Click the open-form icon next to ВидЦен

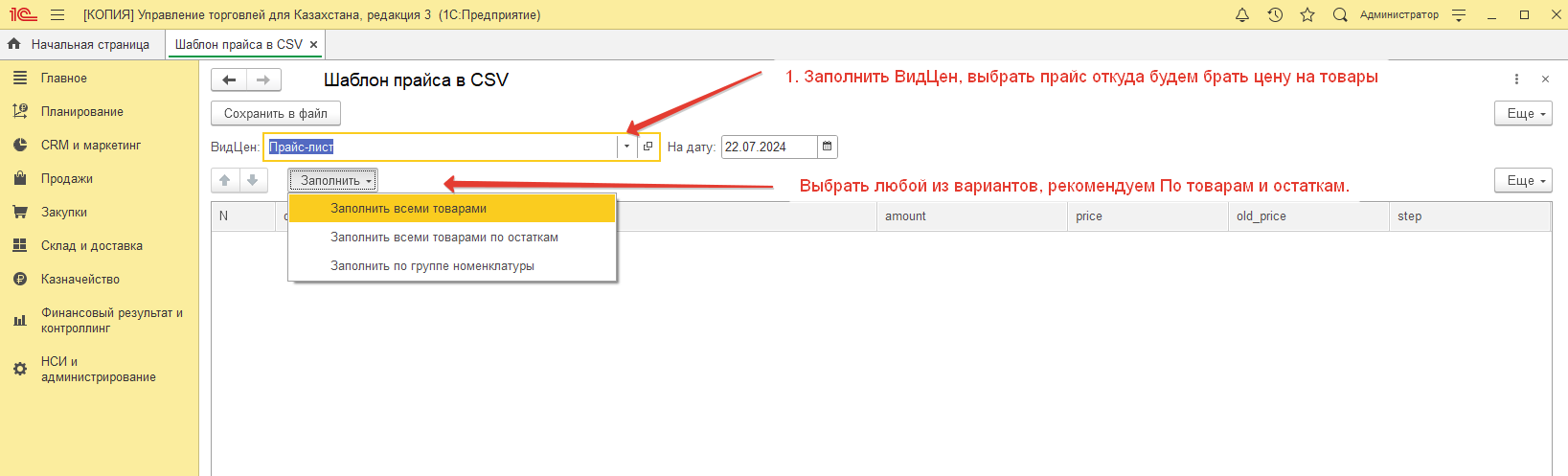click(x=648, y=147)
